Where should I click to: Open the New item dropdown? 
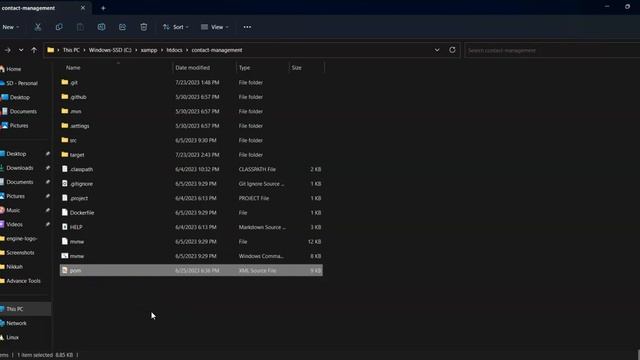(10, 27)
